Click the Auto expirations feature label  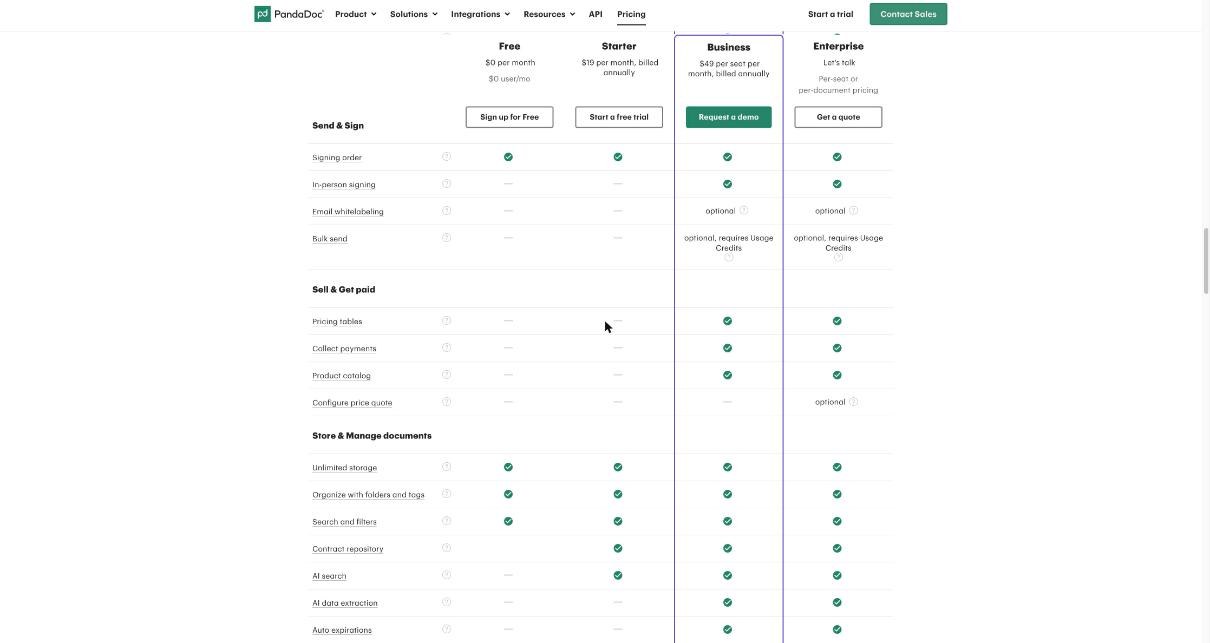(x=342, y=629)
